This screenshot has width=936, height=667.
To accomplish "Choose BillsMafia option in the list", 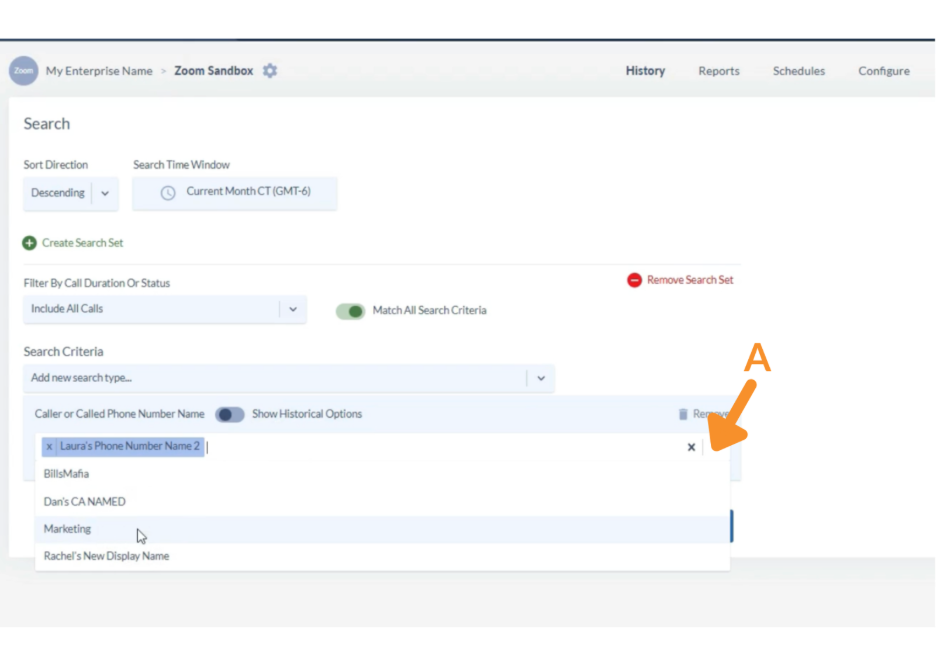I will pyautogui.click(x=66, y=474).
